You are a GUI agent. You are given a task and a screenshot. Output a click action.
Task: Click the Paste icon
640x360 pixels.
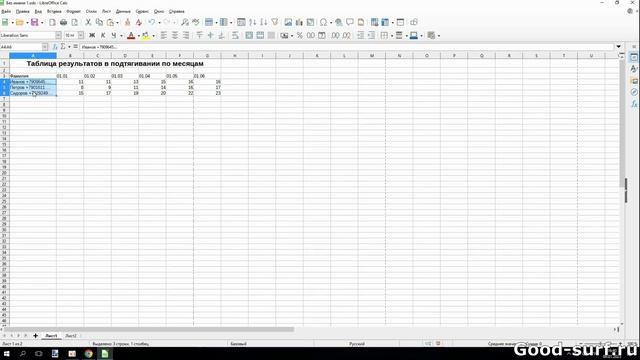tap(110, 22)
